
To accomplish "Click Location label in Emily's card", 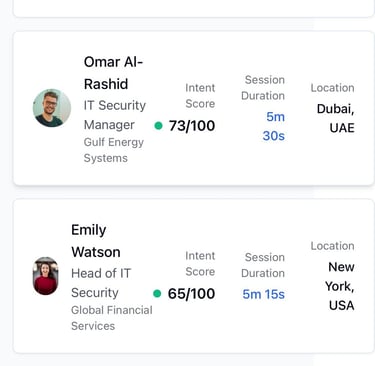I will click(x=332, y=246).
